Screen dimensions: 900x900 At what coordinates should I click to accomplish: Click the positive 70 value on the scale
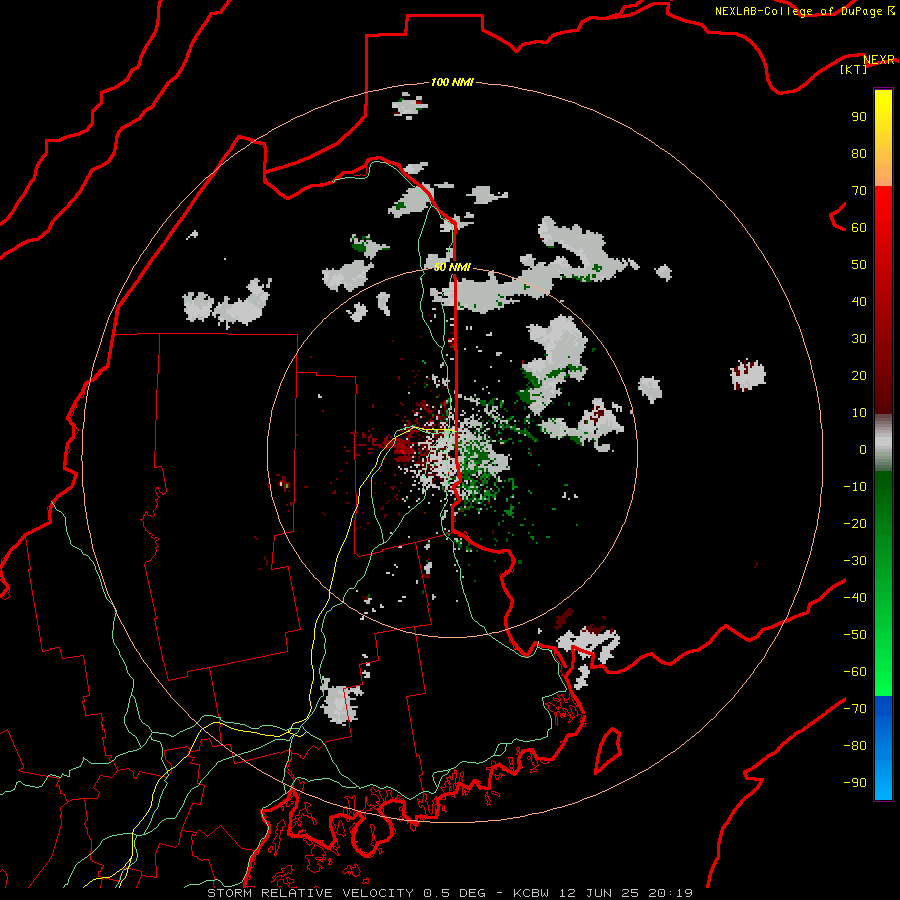tap(859, 191)
